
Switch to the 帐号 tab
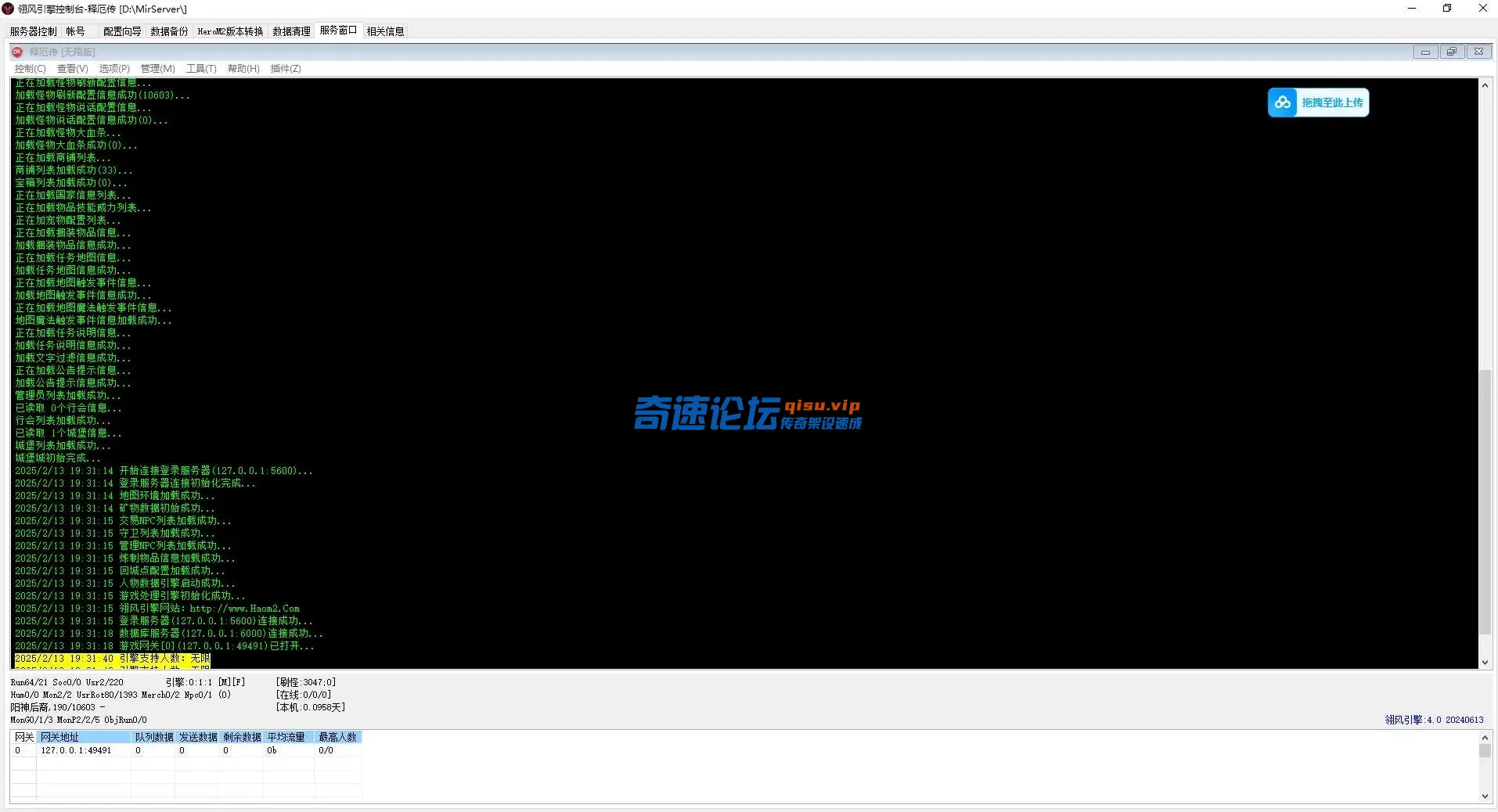(76, 31)
